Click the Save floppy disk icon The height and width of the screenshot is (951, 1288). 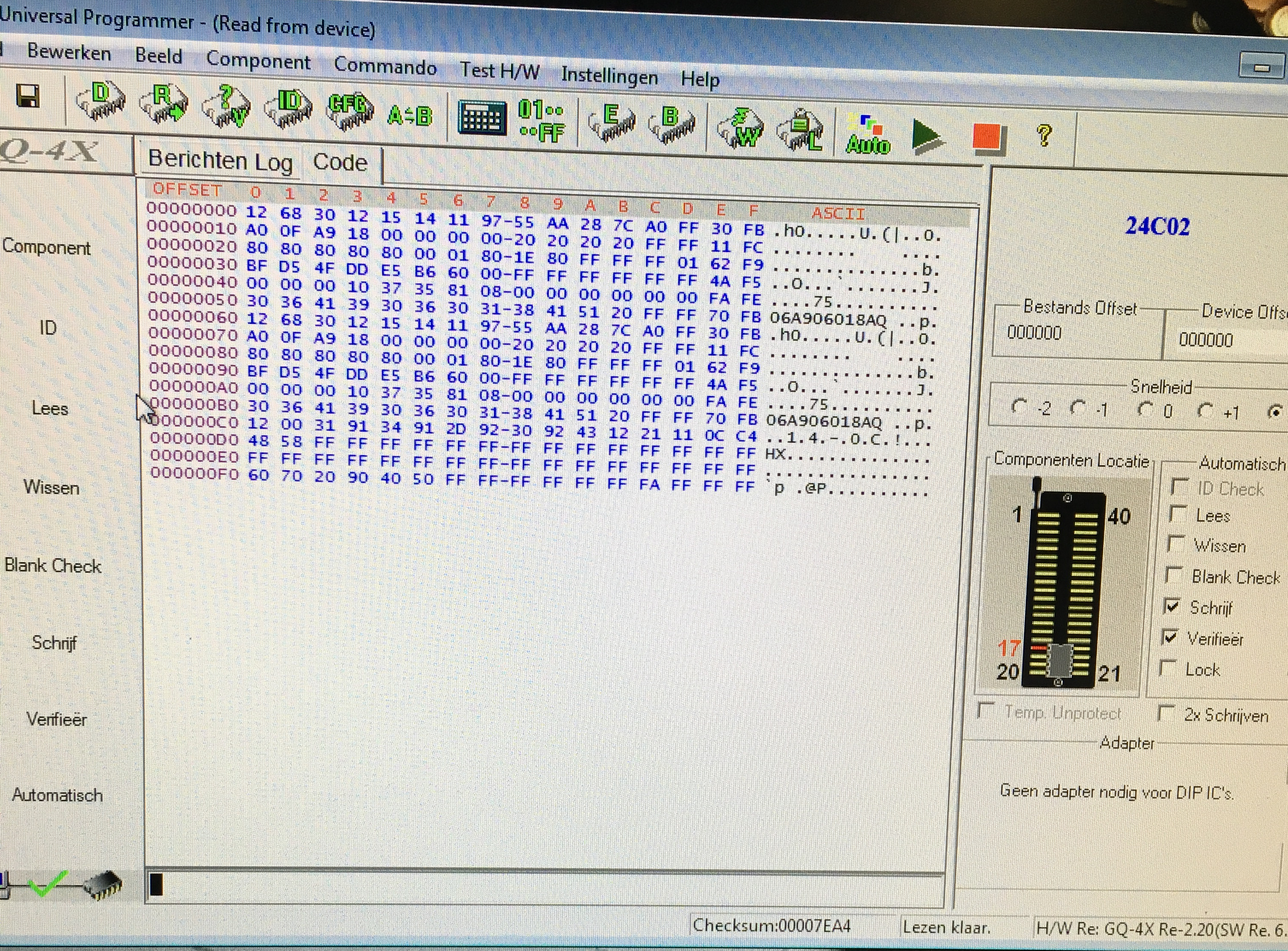pyautogui.click(x=28, y=96)
